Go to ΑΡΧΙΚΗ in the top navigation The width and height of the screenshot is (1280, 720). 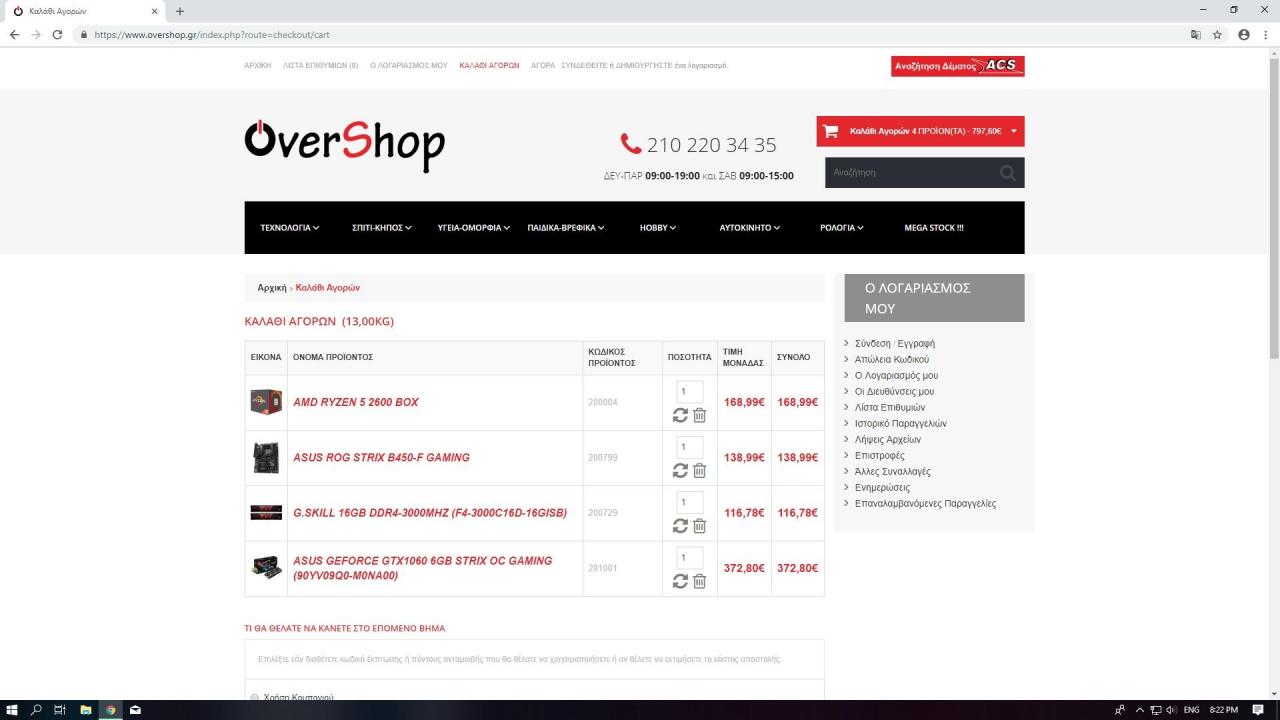pos(258,65)
